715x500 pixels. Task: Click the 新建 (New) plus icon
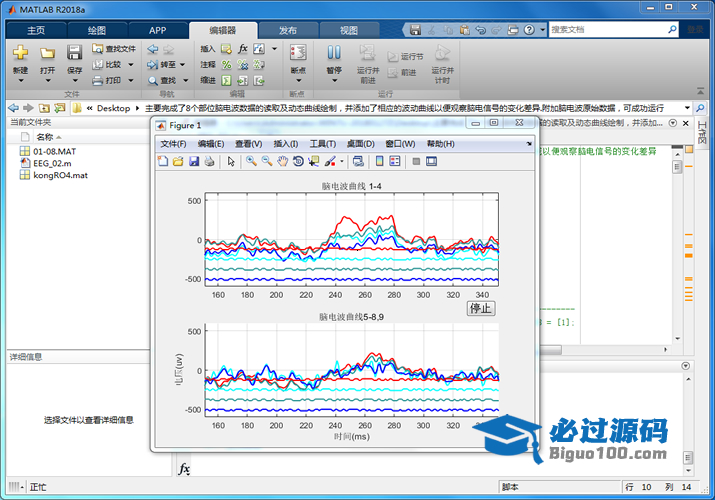pyautogui.click(x=20, y=53)
